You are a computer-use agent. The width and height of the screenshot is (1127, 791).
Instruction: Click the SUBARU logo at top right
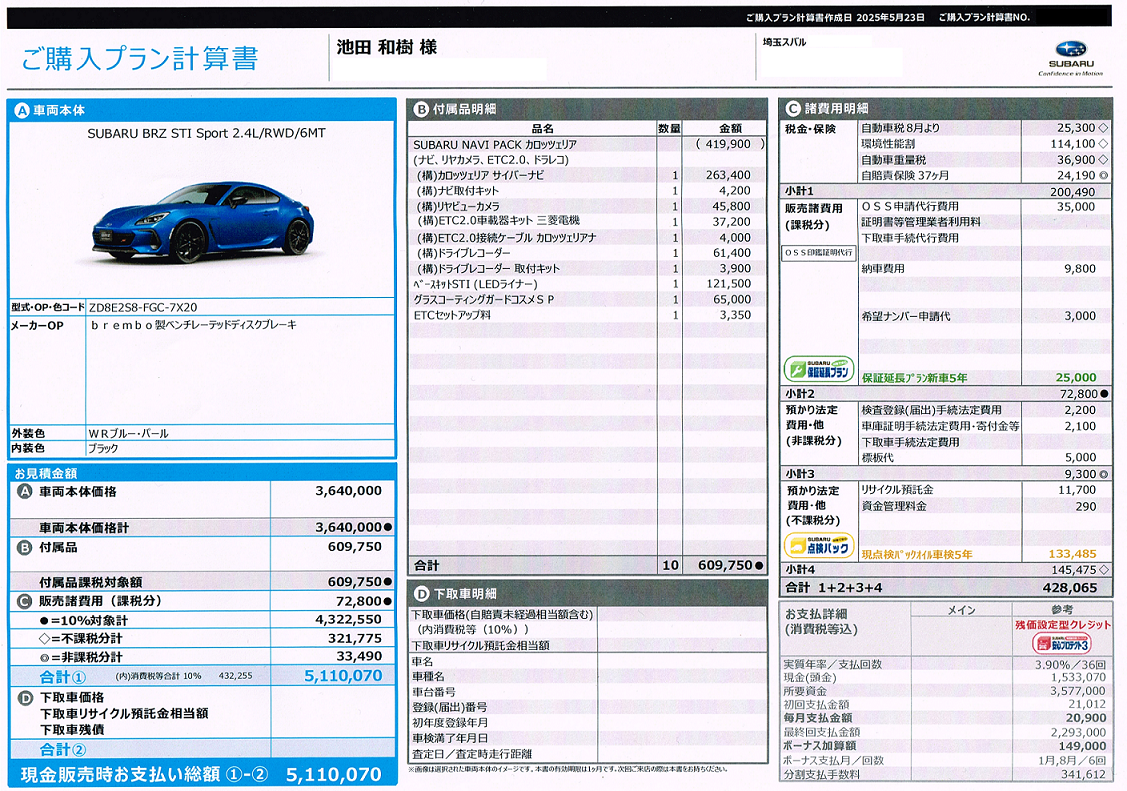coord(1070,58)
